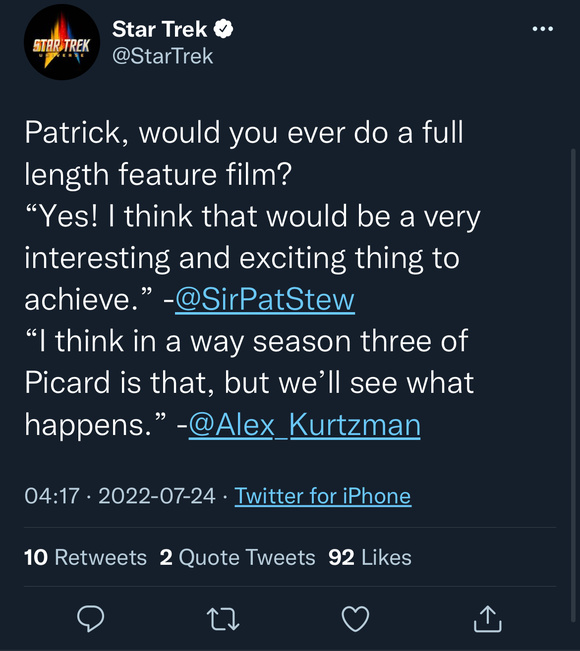Image resolution: width=580 pixels, height=651 pixels.
Task: Click the blue verified badge
Action: tap(223, 29)
